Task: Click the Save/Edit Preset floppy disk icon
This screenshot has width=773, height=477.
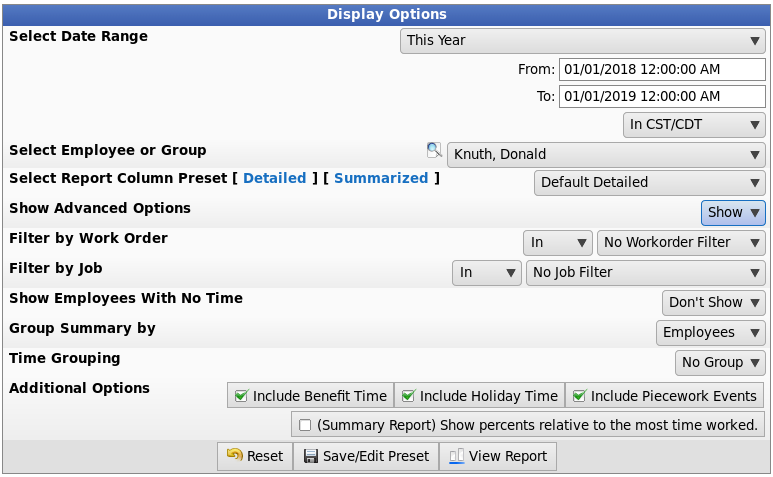Action: [x=311, y=456]
